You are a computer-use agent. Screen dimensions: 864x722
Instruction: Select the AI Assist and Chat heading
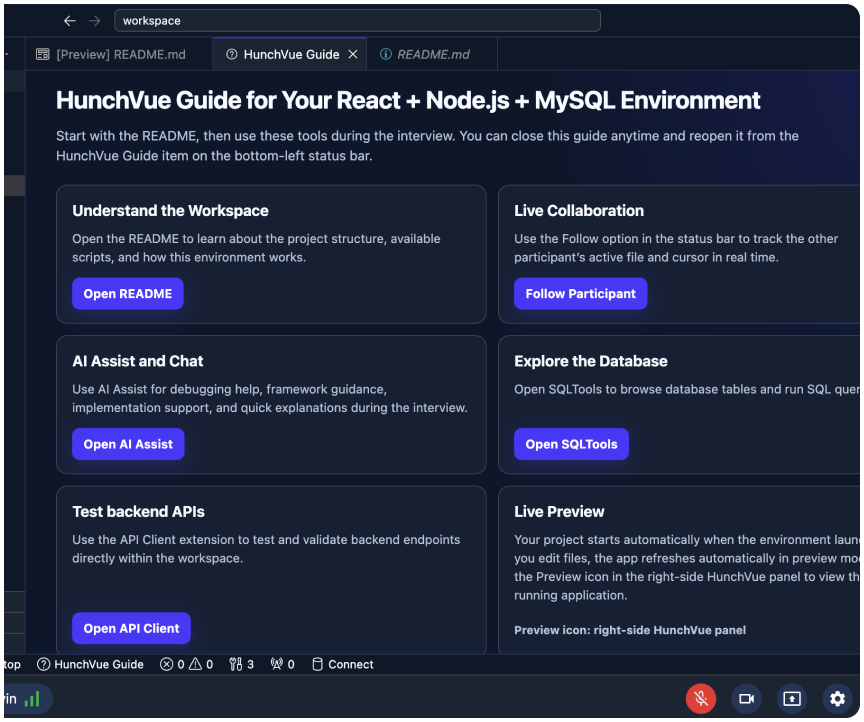click(x=138, y=361)
